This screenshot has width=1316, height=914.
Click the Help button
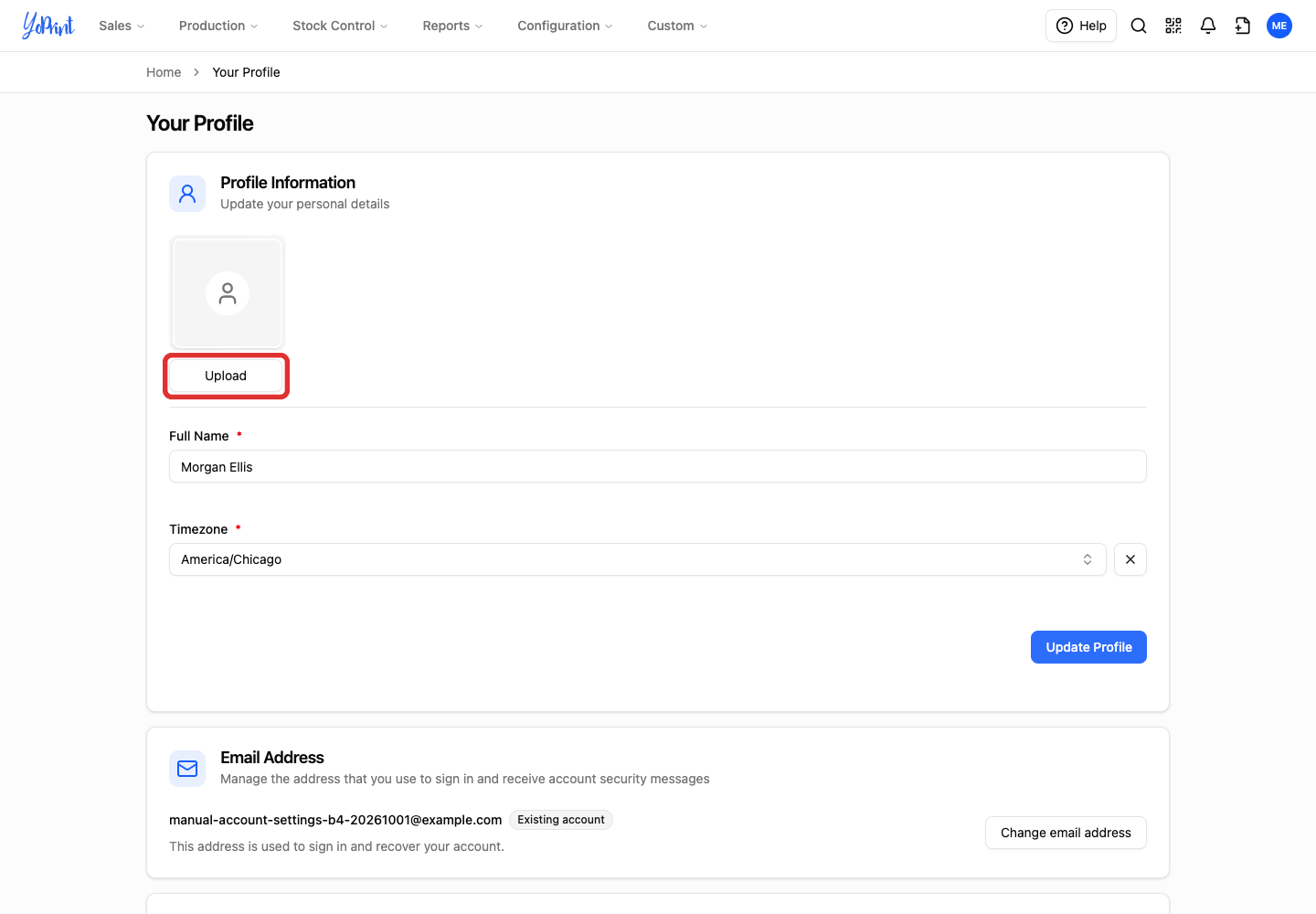click(1081, 26)
